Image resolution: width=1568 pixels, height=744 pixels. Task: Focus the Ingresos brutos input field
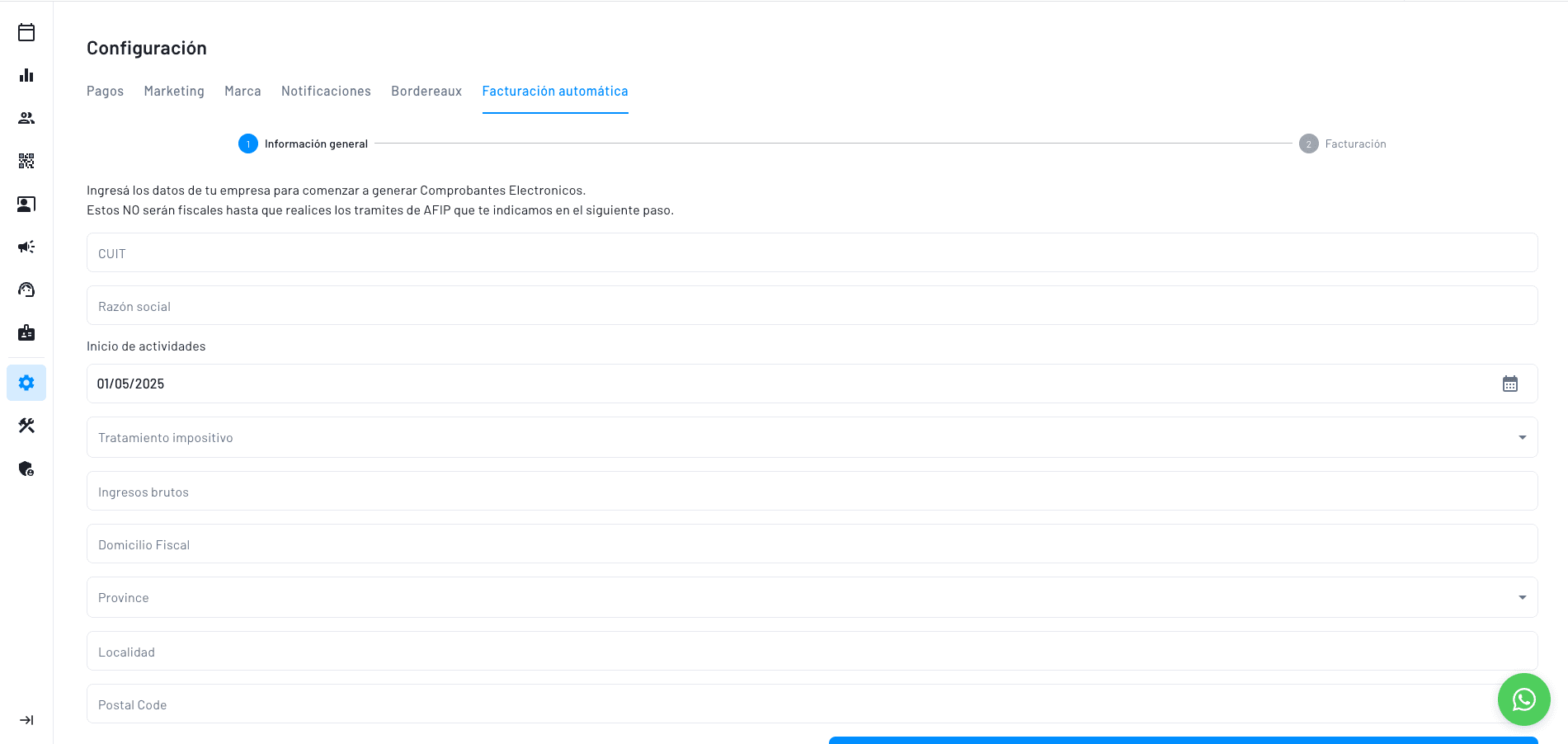(812, 491)
